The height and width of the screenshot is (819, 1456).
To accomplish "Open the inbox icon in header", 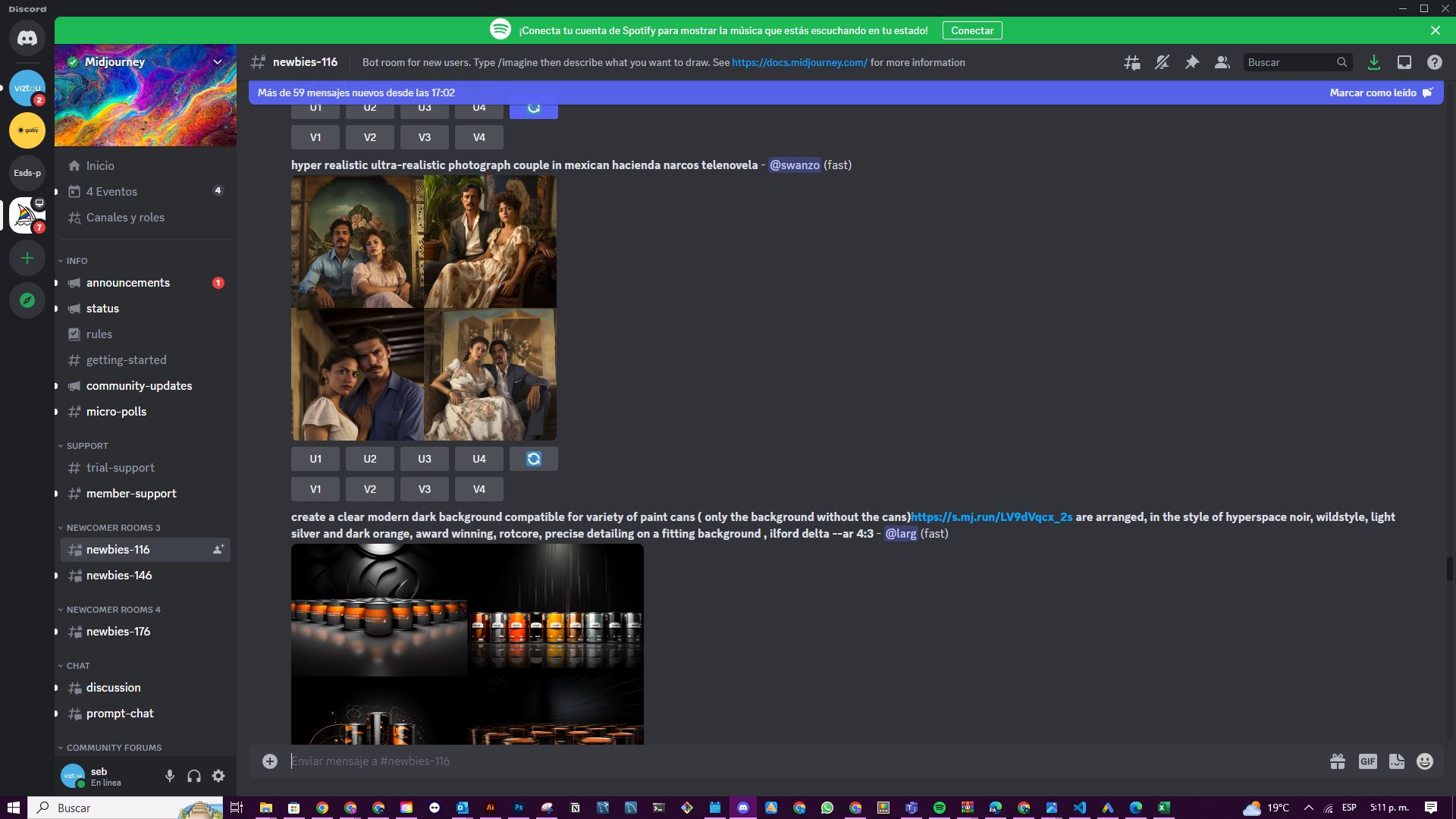I will (x=1404, y=63).
